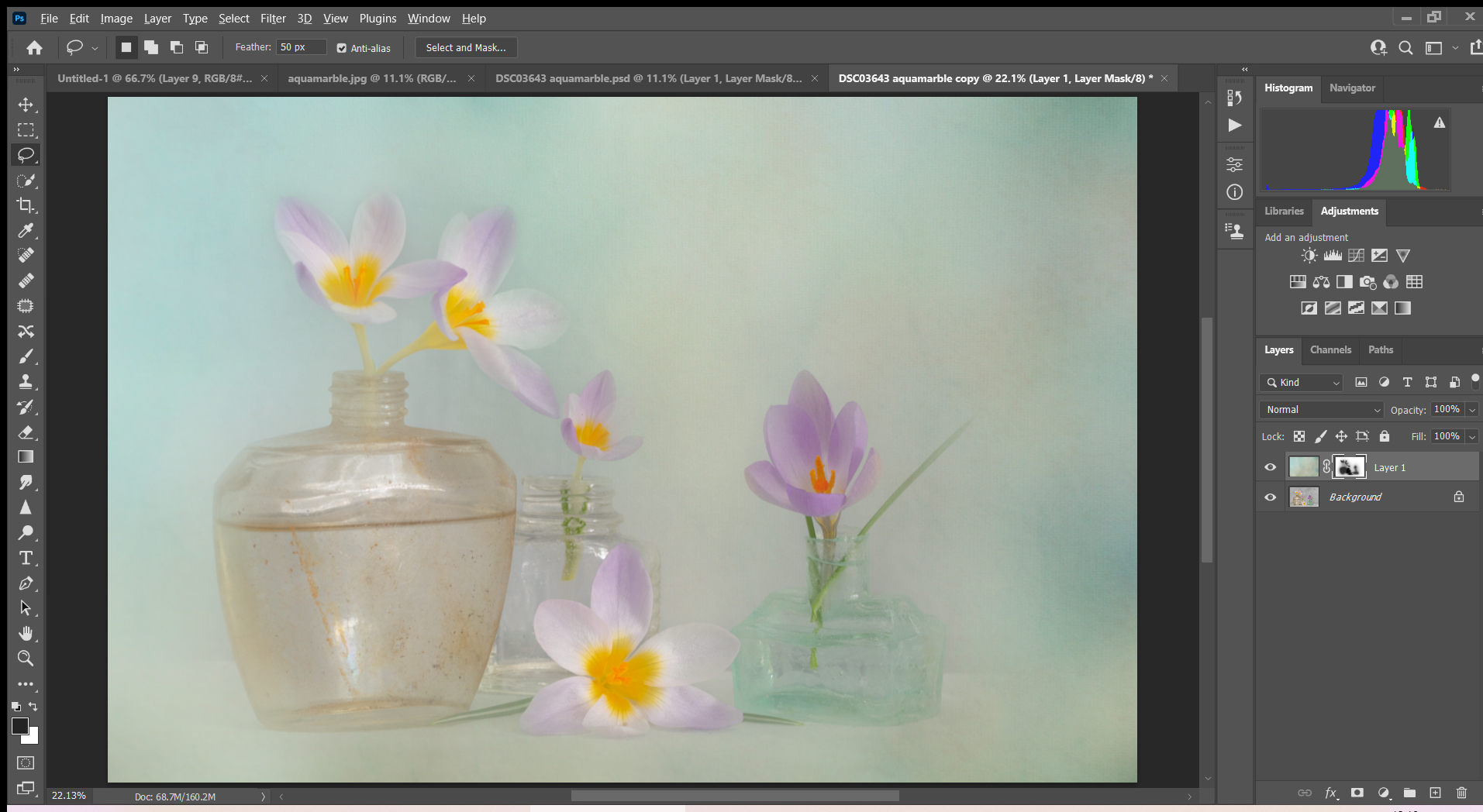Select the Eyedropper tool
The height and width of the screenshot is (812, 1483).
point(26,230)
